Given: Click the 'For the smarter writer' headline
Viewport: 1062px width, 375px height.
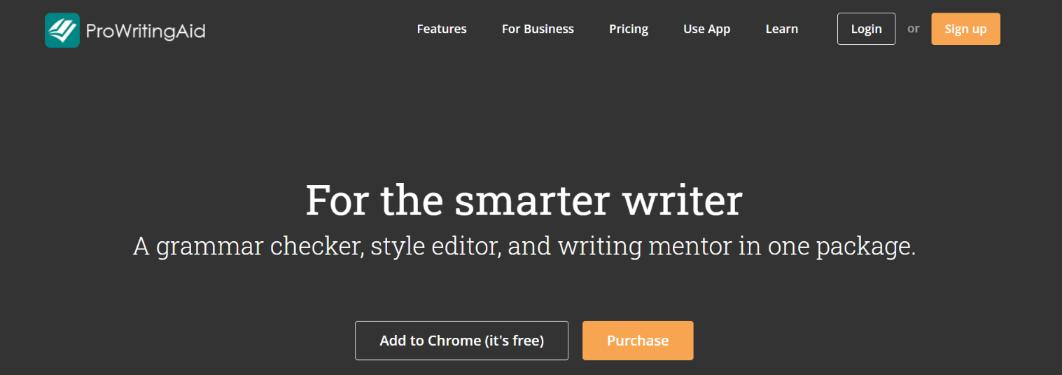Looking at the screenshot, I should pos(524,200).
